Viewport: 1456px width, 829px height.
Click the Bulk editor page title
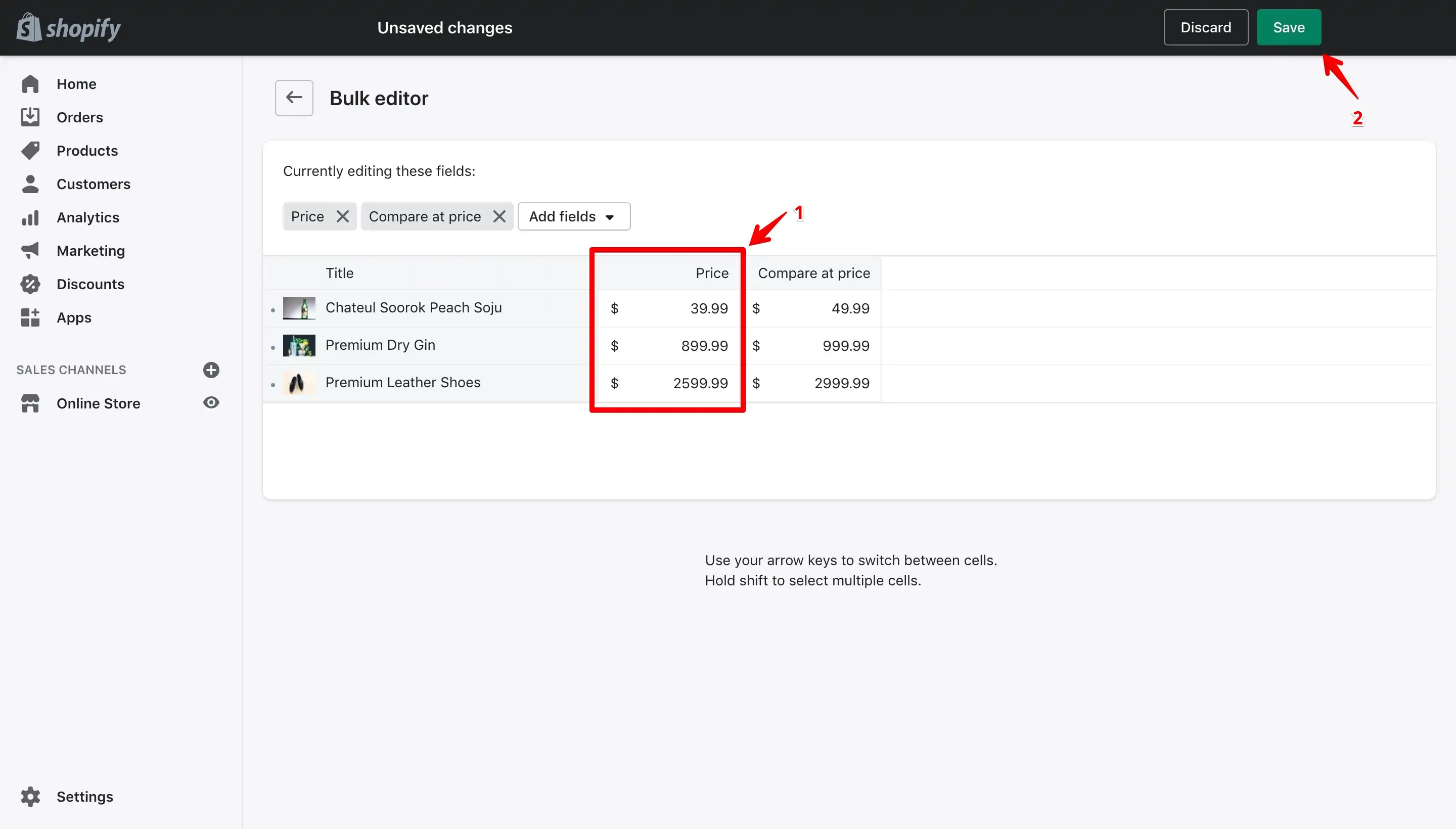pos(379,99)
